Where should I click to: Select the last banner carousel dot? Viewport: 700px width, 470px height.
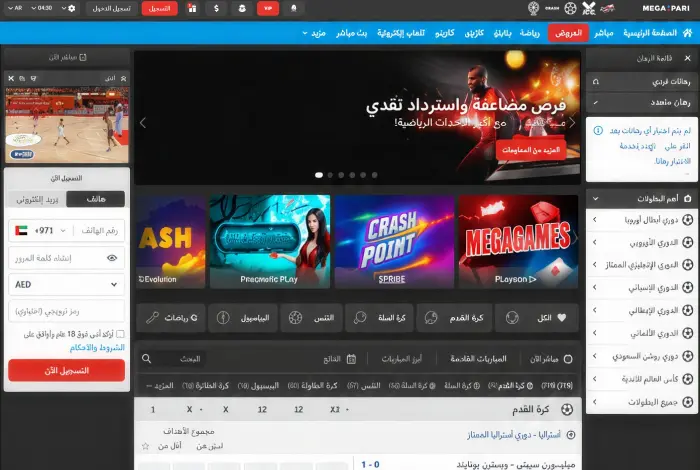click(x=374, y=175)
